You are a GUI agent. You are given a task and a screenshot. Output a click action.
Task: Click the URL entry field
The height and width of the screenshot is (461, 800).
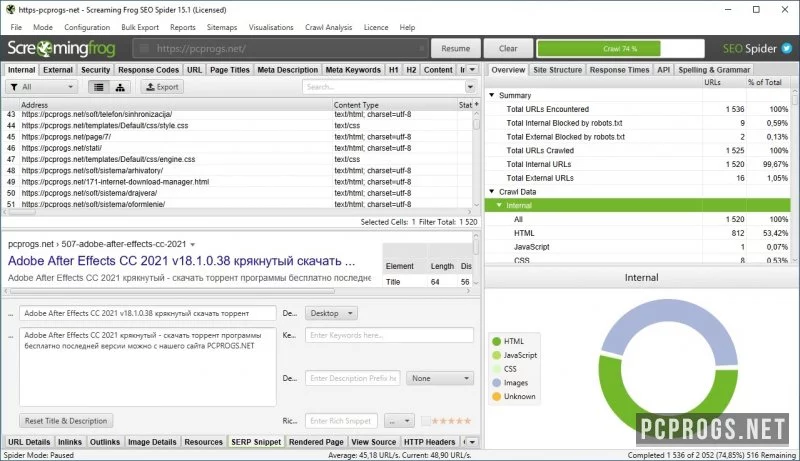pos(281,48)
